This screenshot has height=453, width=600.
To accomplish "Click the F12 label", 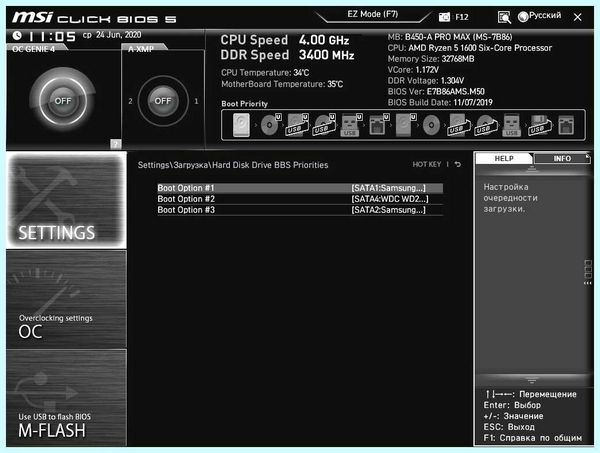I will pos(461,17).
